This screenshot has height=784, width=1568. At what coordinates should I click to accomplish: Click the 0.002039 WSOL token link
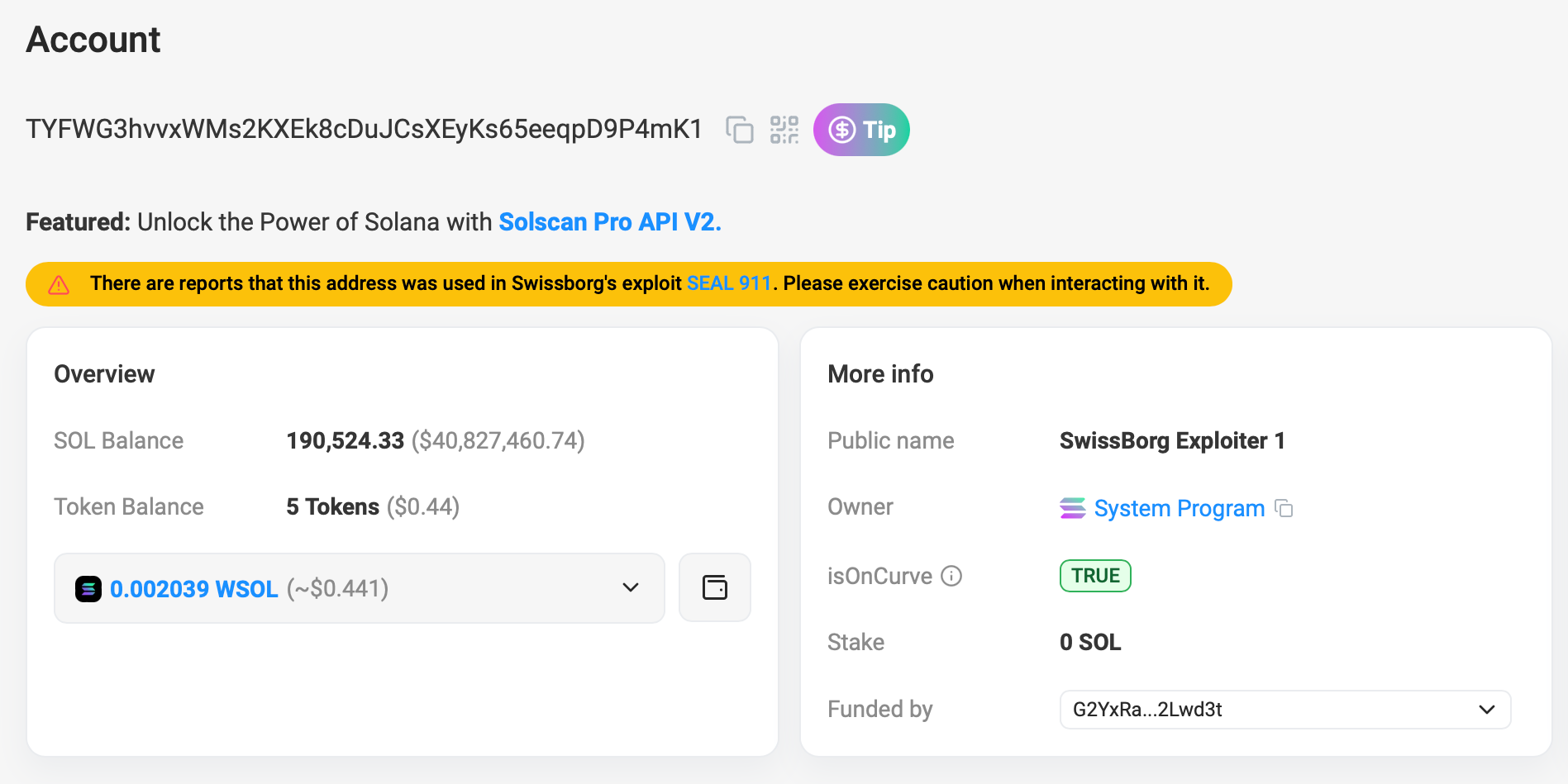pyautogui.click(x=193, y=588)
